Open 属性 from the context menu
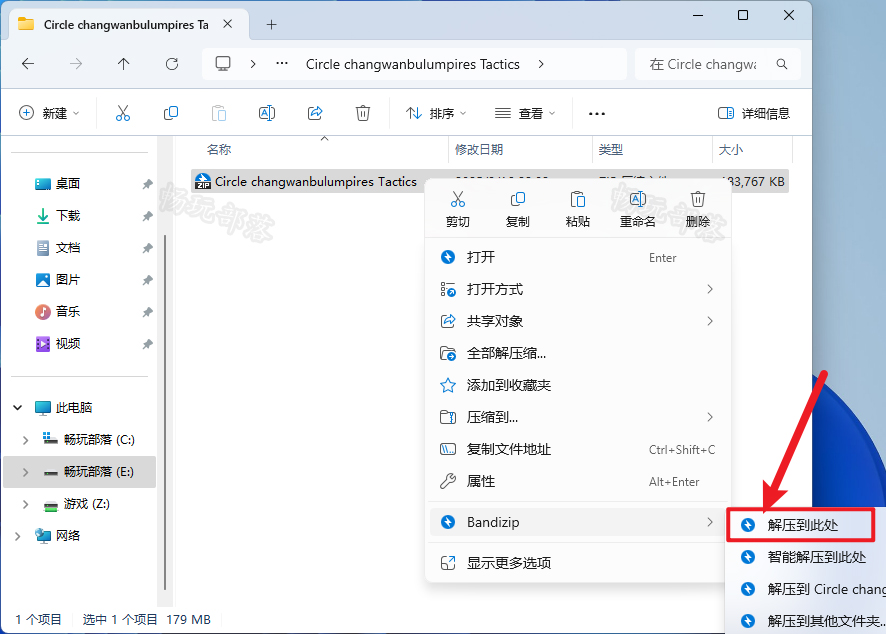 (578, 481)
